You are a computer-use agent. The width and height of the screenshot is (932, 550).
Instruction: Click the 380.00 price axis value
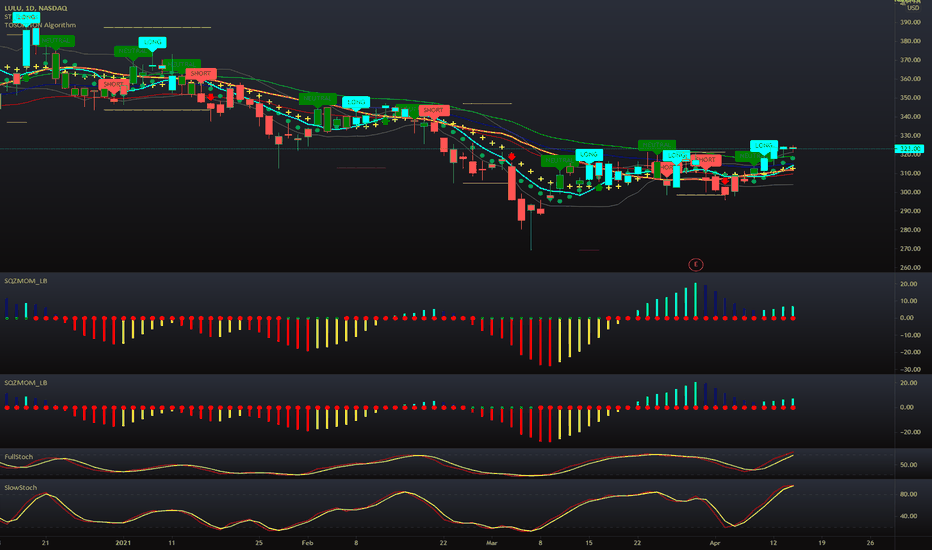click(910, 41)
